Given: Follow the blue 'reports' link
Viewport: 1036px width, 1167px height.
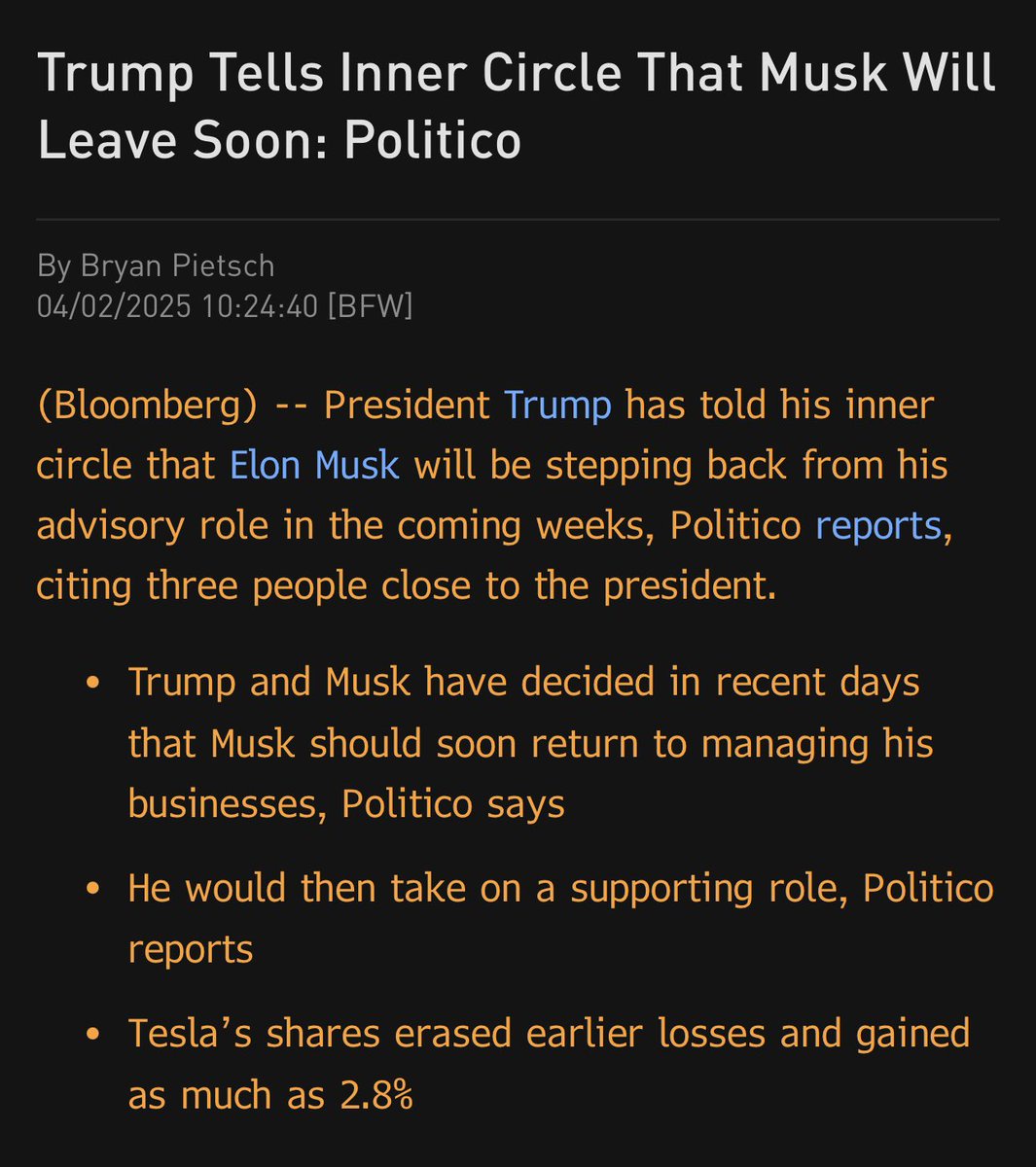Looking at the screenshot, I should pyautogui.click(x=878, y=526).
